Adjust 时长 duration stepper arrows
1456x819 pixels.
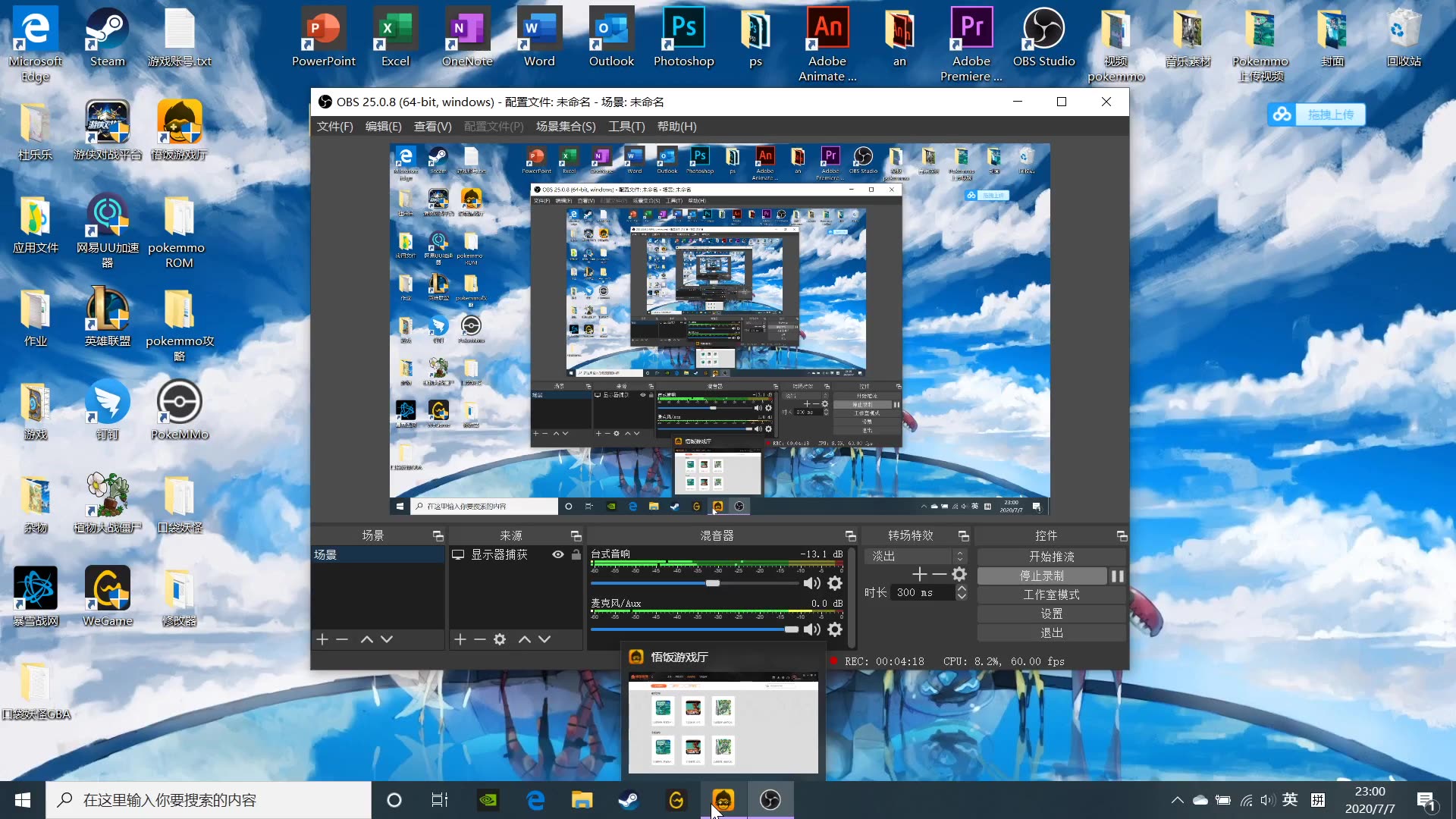962,592
